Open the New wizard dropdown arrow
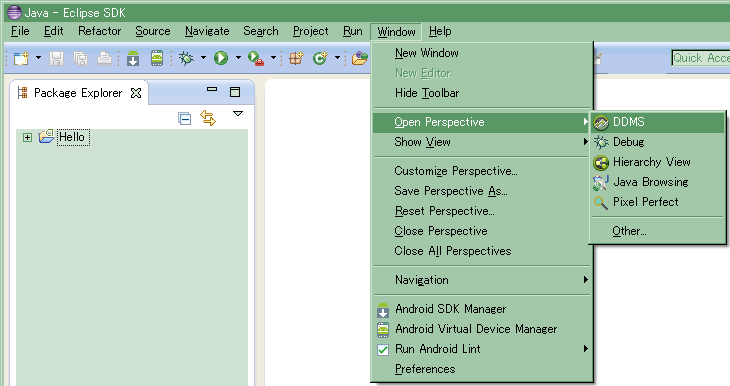 click(38, 58)
